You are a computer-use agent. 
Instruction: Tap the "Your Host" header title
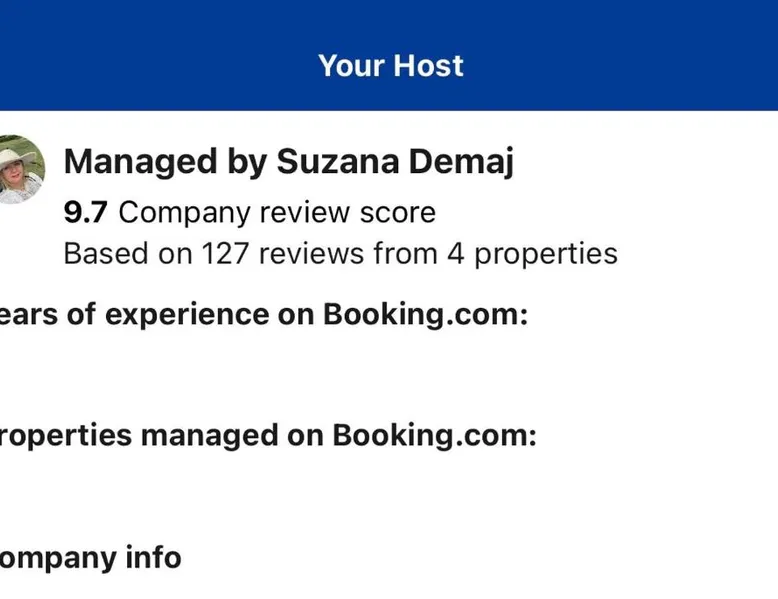[390, 66]
